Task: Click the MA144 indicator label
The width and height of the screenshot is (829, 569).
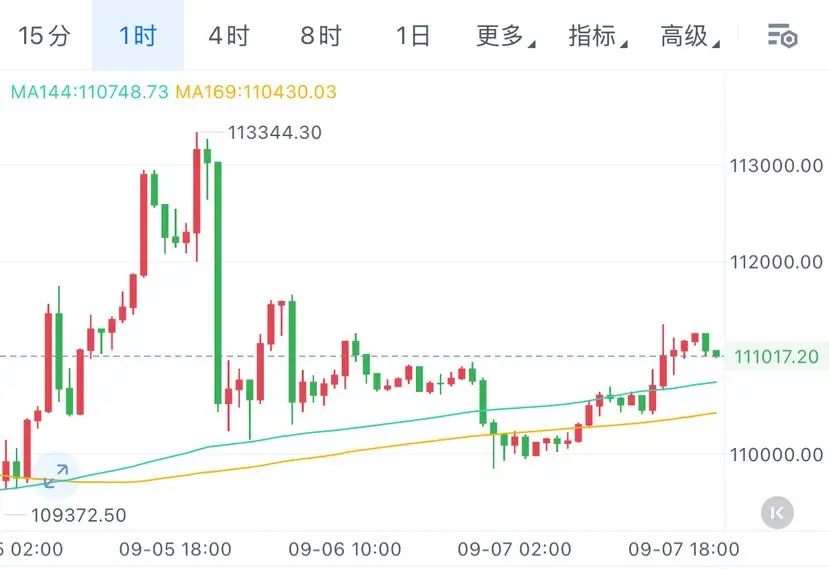Action: 89,92
